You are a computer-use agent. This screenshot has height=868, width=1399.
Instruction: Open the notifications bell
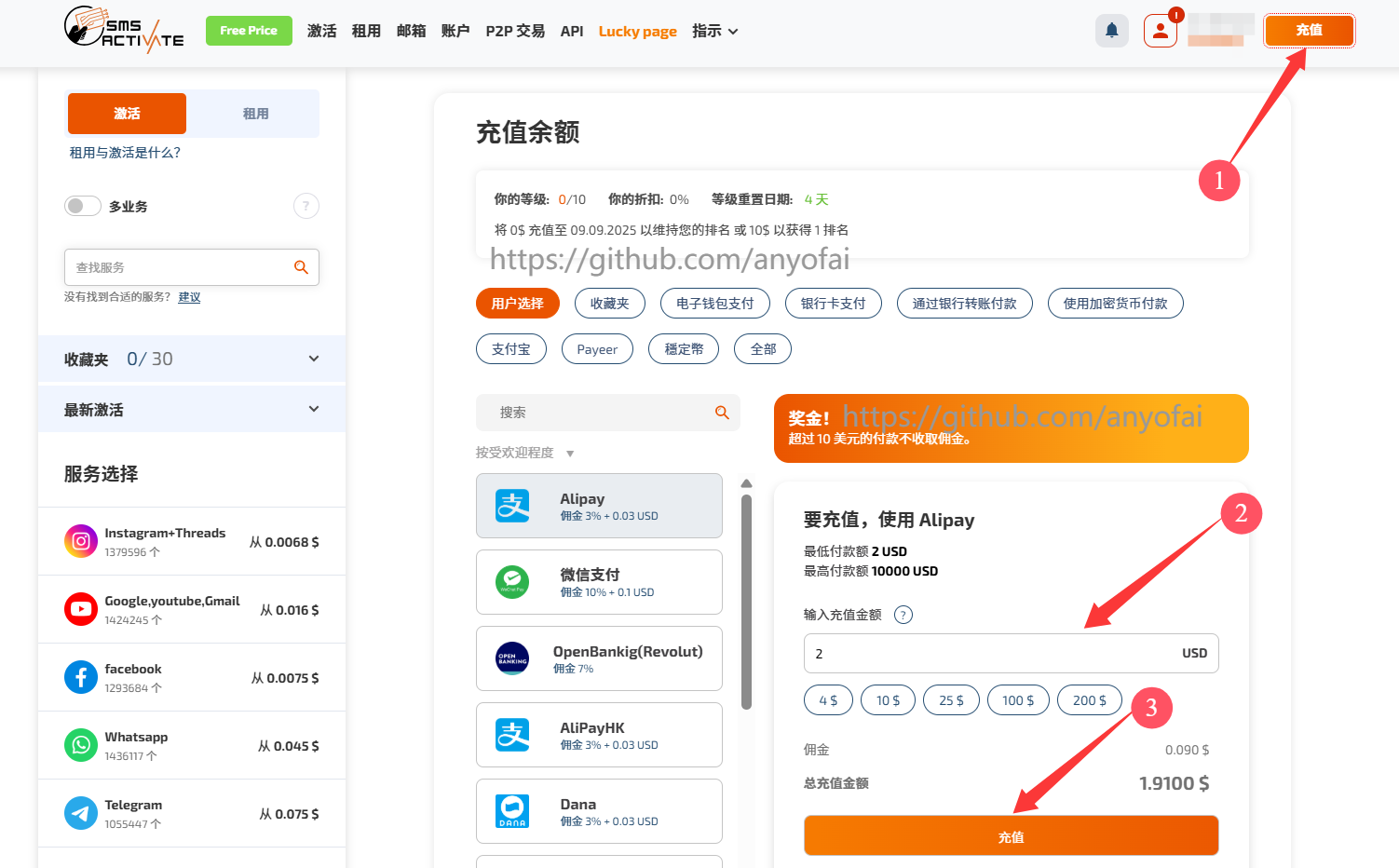point(1112,31)
